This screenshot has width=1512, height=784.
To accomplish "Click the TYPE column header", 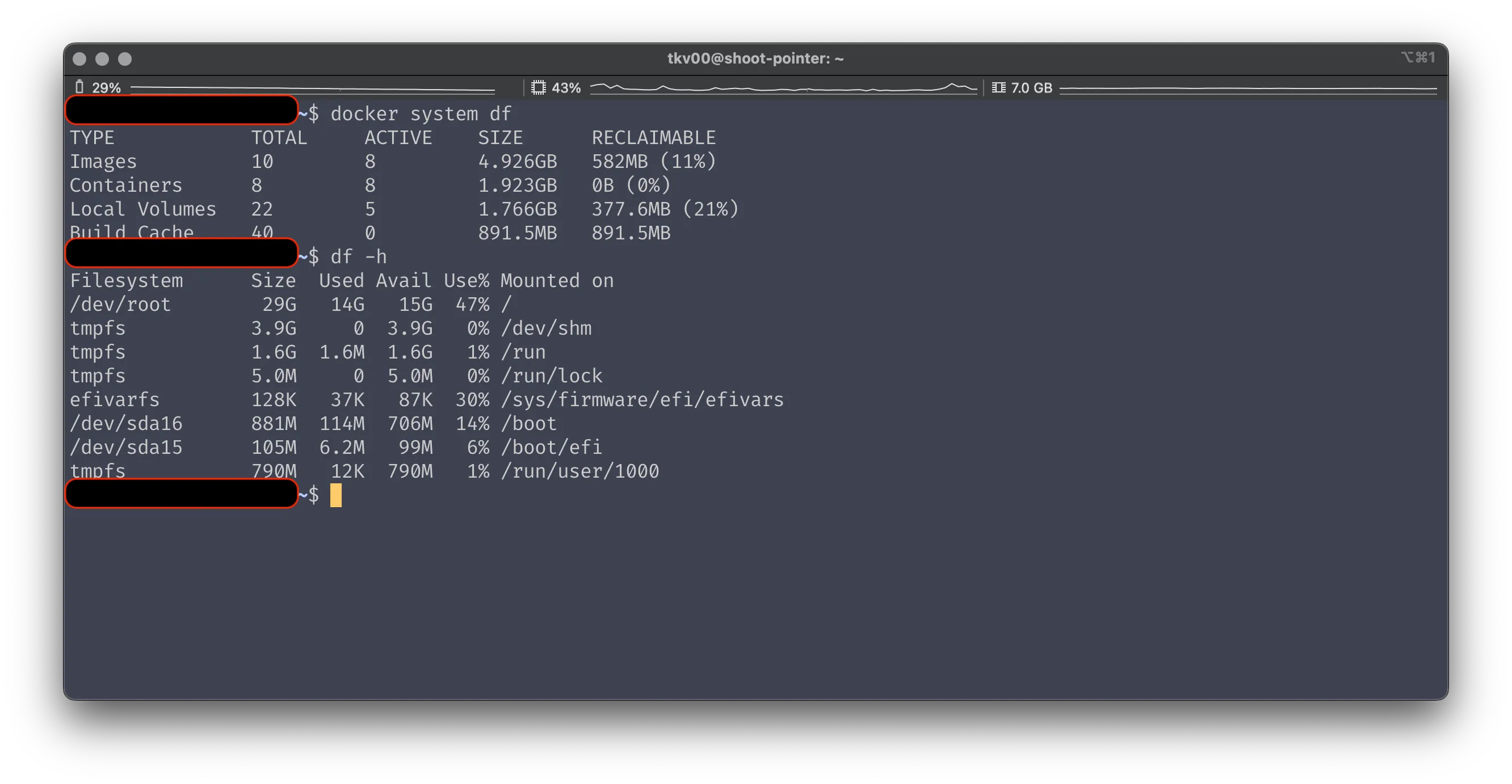I will tap(92, 137).
